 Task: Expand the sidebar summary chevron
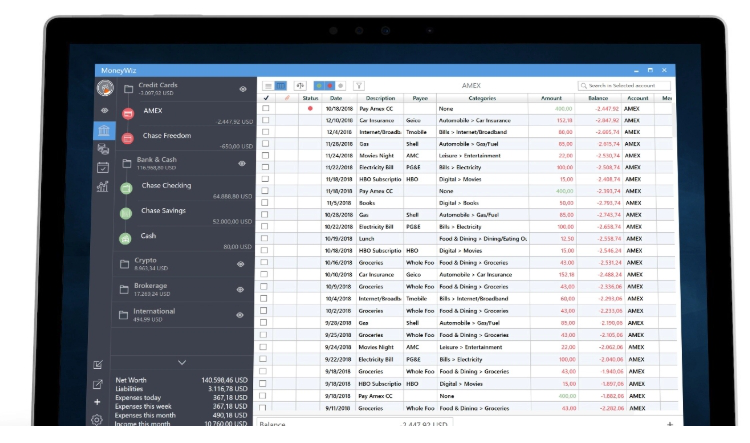pyautogui.click(x=182, y=363)
